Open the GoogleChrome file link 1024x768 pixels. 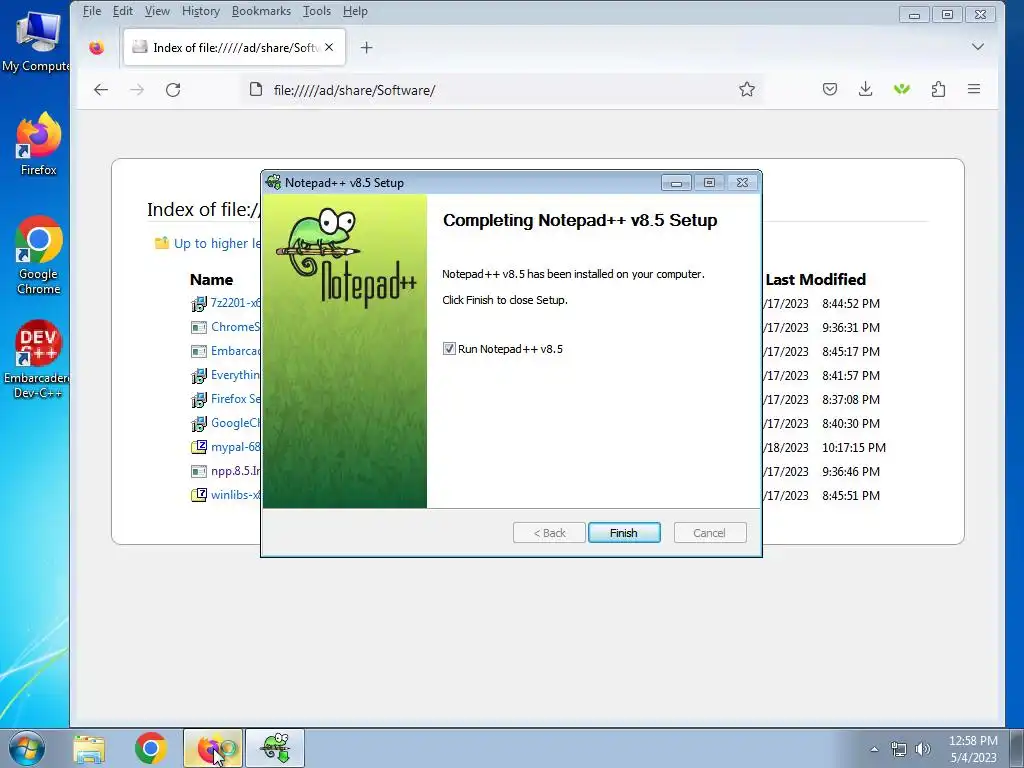pyautogui.click(x=235, y=423)
